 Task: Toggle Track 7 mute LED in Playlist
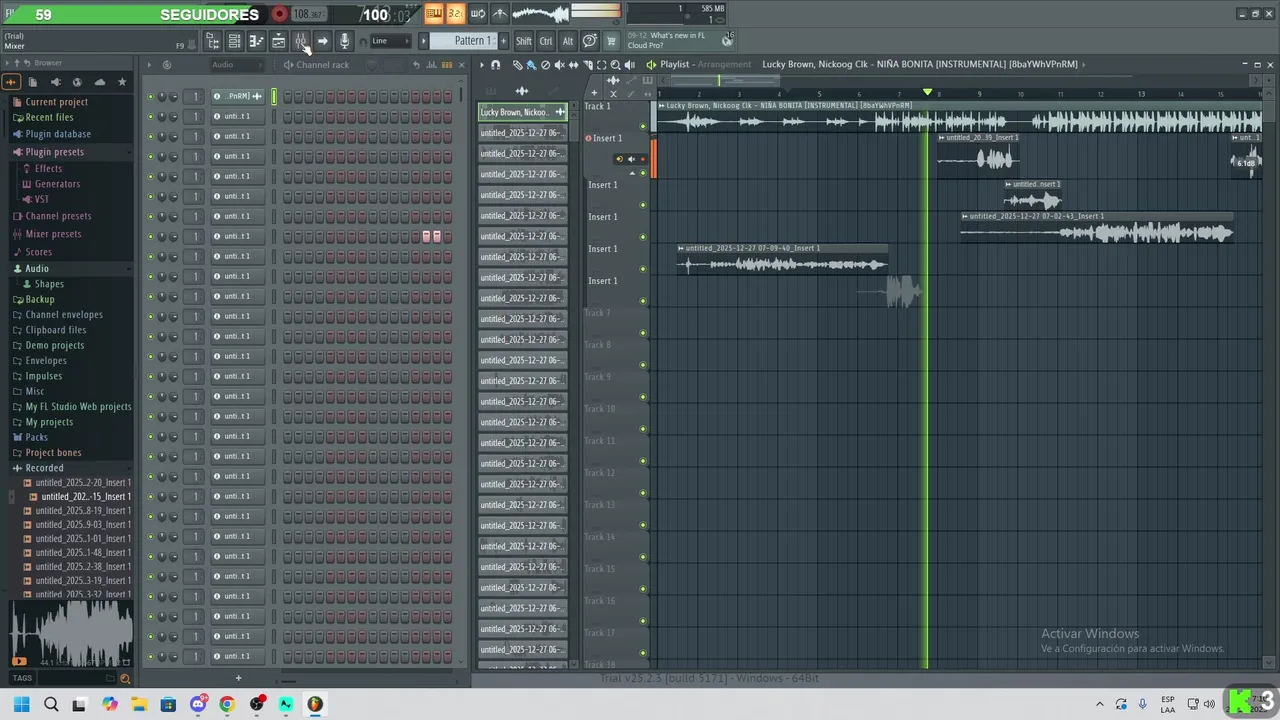[x=643, y=333]
